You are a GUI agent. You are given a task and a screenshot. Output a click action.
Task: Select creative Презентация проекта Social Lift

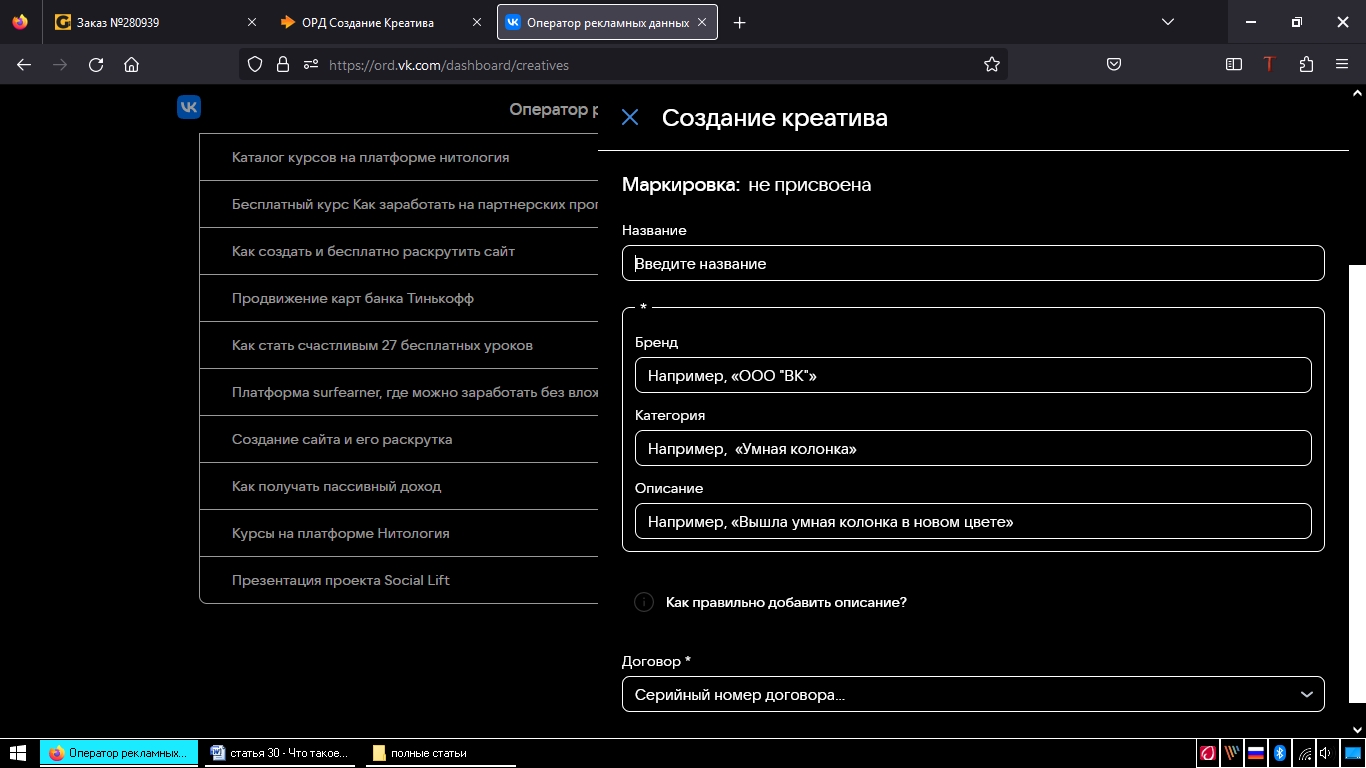[399, 580]
